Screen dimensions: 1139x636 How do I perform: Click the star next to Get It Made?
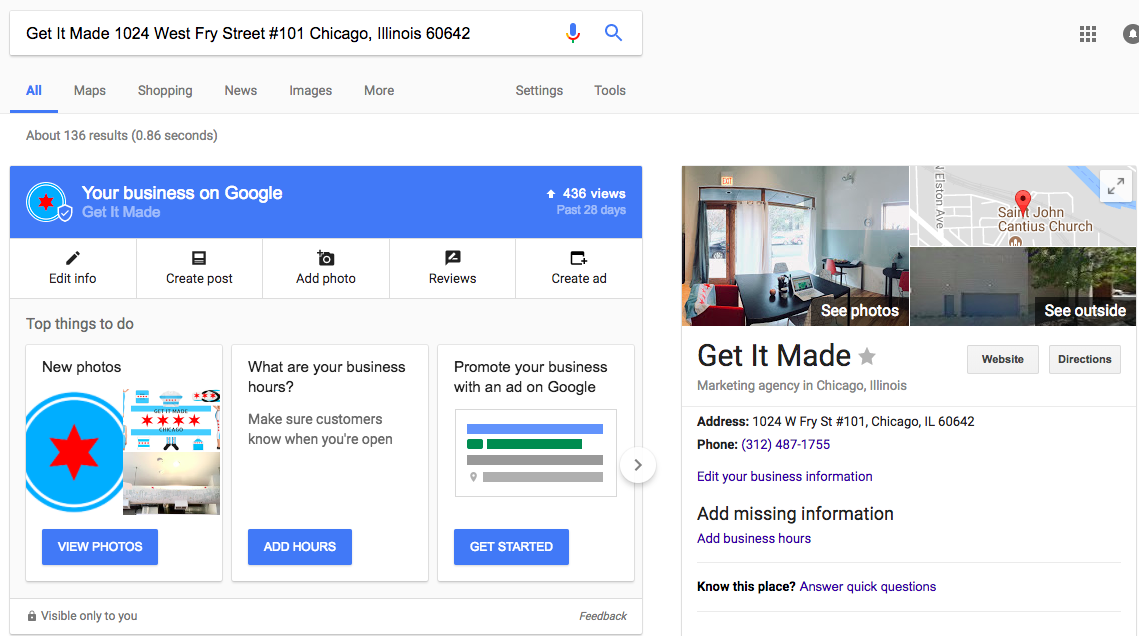(867, 356)
